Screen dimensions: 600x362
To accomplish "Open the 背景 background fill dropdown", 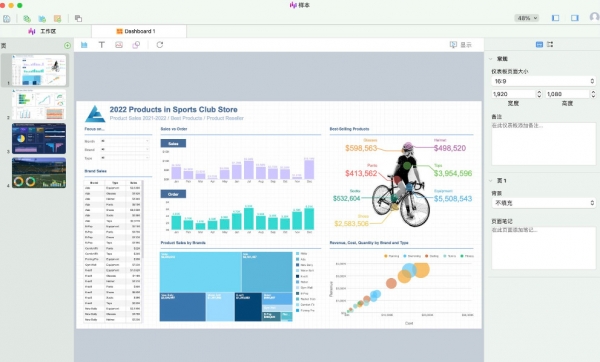I will pos(543,203).
